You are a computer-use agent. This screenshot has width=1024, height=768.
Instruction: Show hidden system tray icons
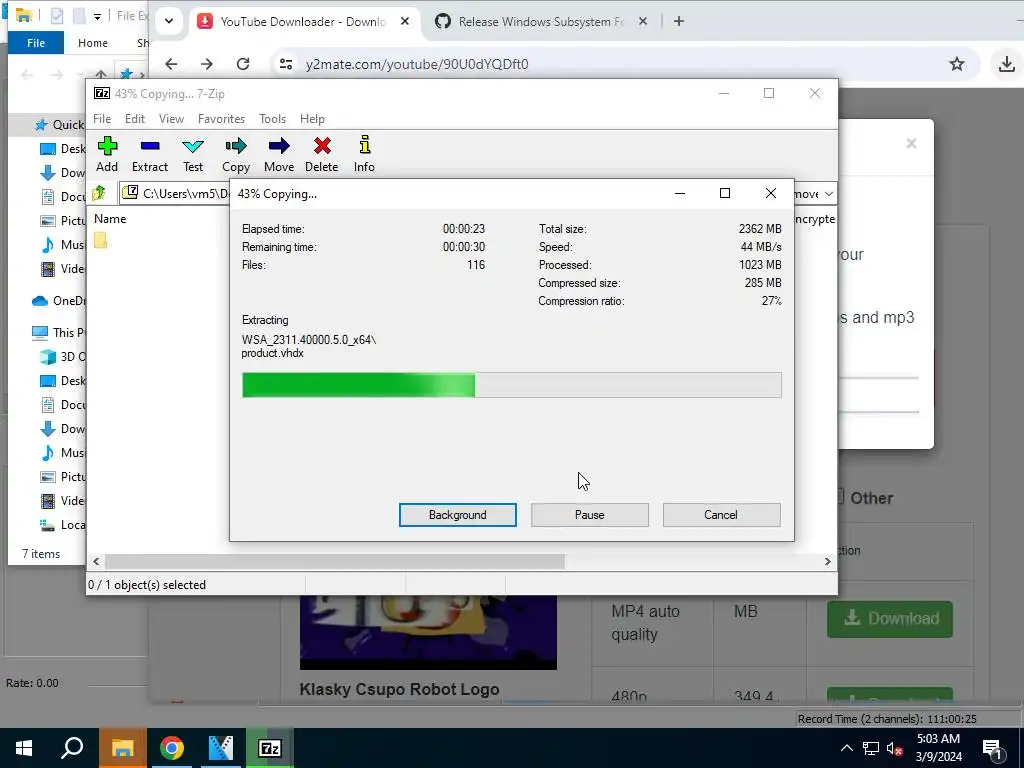[x=846, y=748]
